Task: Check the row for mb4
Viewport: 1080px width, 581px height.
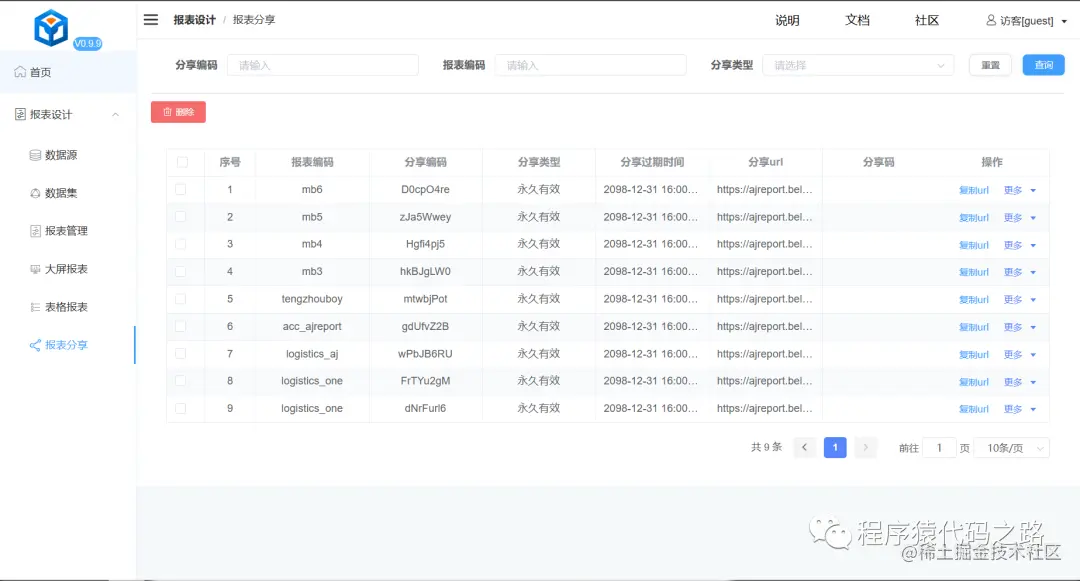Action: click(x=180, y=244)
